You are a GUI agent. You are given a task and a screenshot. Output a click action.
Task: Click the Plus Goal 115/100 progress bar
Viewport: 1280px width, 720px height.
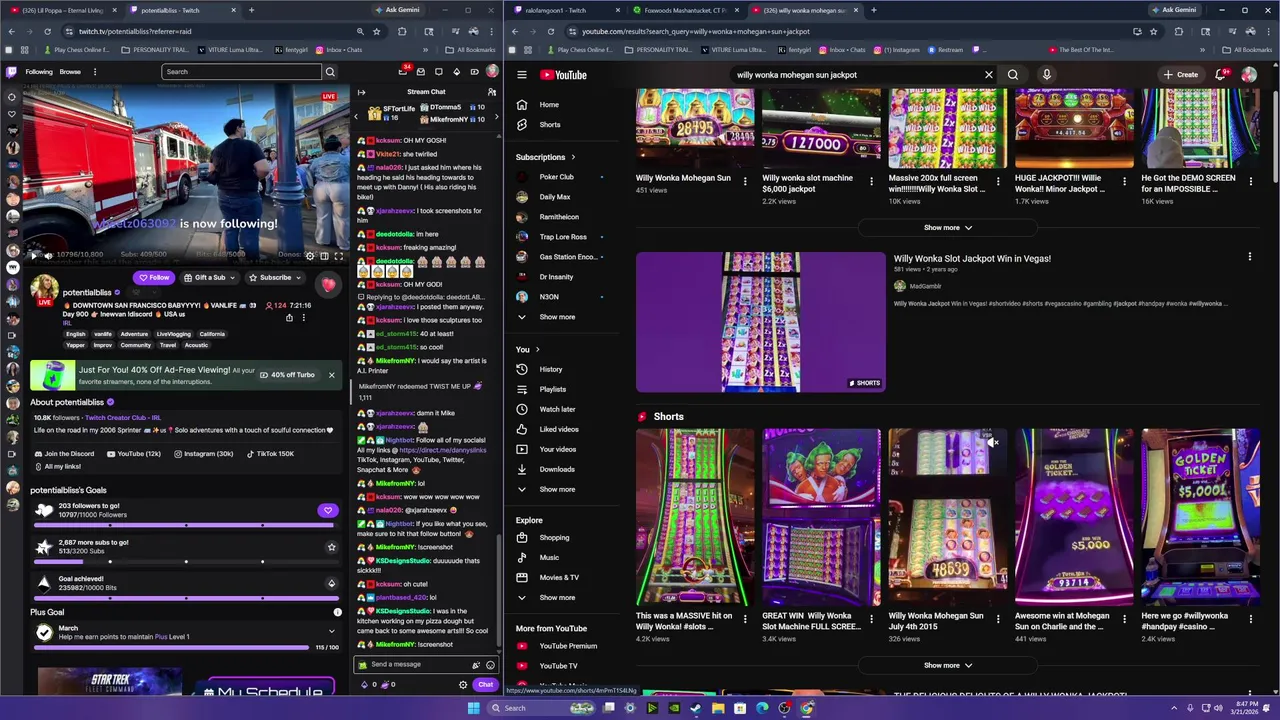[x=173, y=648]
